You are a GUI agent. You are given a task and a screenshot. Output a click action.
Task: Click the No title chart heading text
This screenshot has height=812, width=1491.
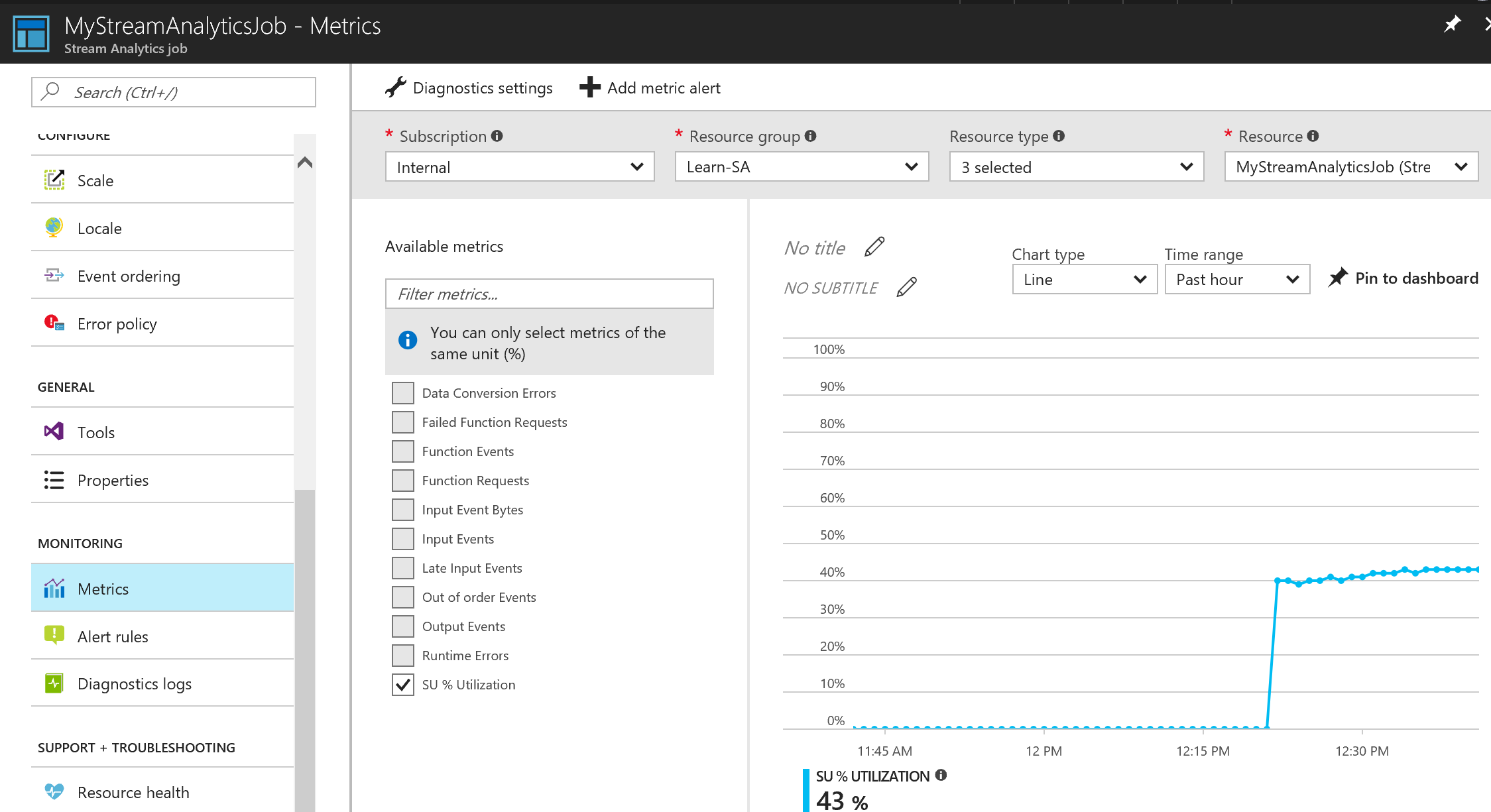coord(814,247)
